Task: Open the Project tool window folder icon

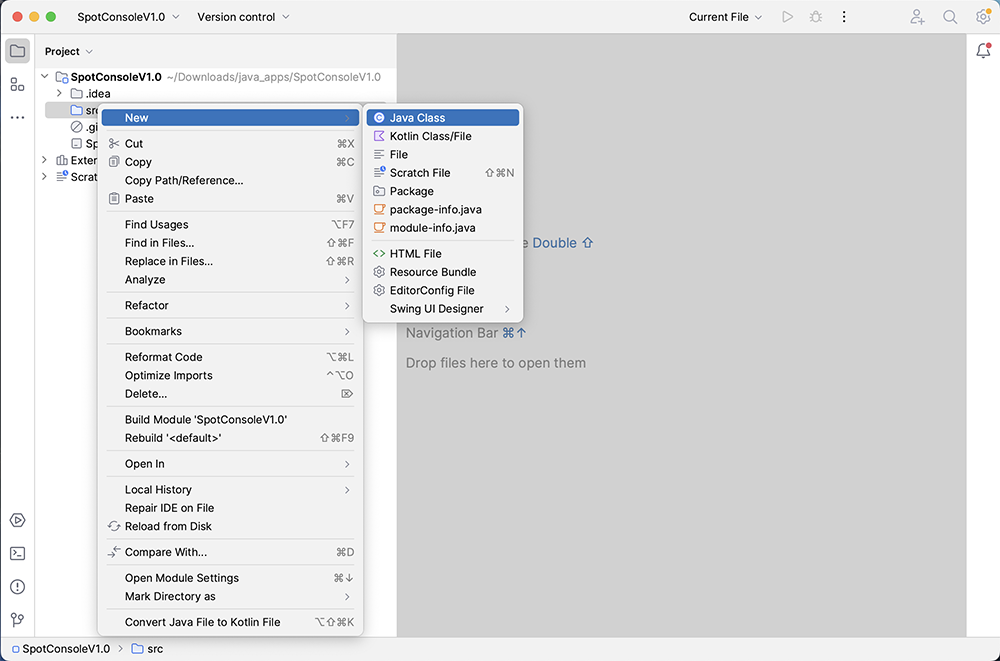Action: (17, 51)
